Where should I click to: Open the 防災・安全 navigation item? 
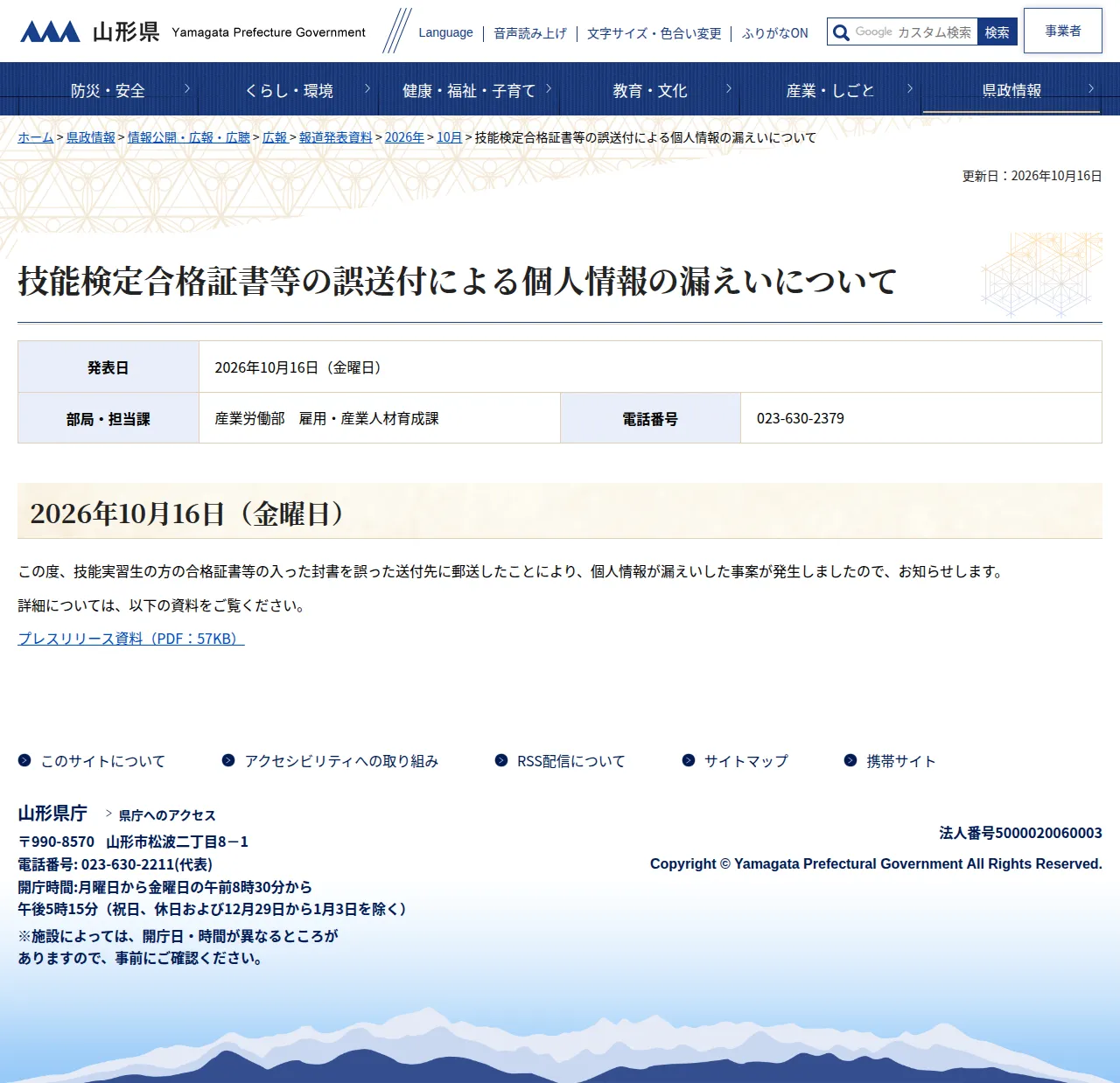coord(108,90)
